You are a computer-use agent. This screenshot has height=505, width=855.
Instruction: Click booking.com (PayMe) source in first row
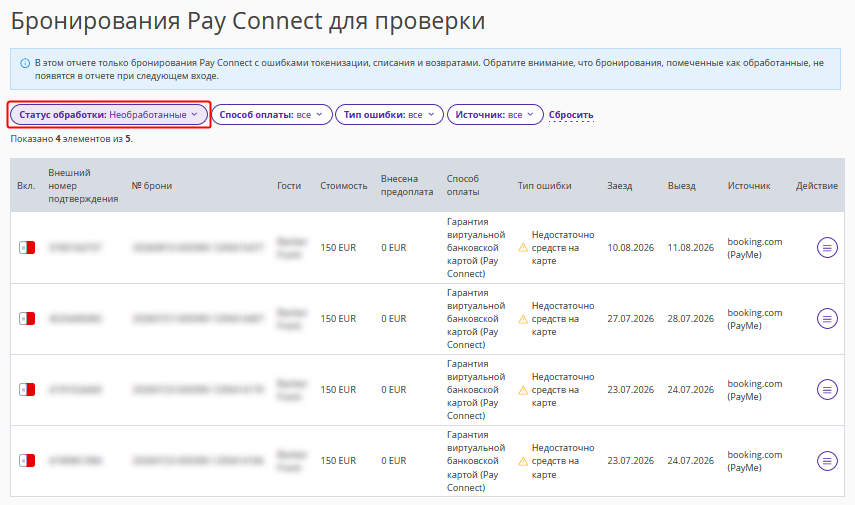click(755, 248)
